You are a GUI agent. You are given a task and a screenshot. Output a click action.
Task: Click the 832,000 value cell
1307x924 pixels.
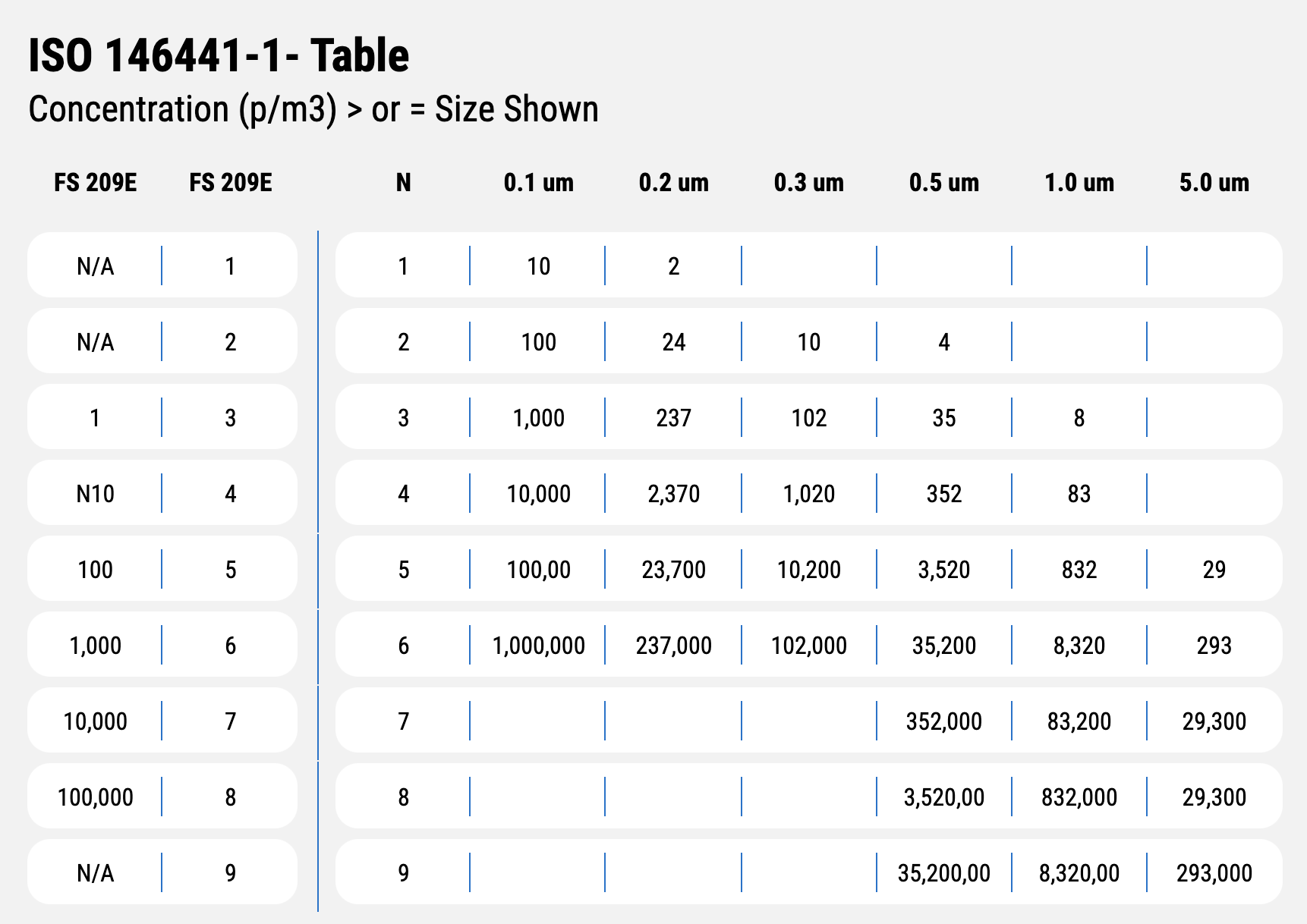[x=1079, y=797]
